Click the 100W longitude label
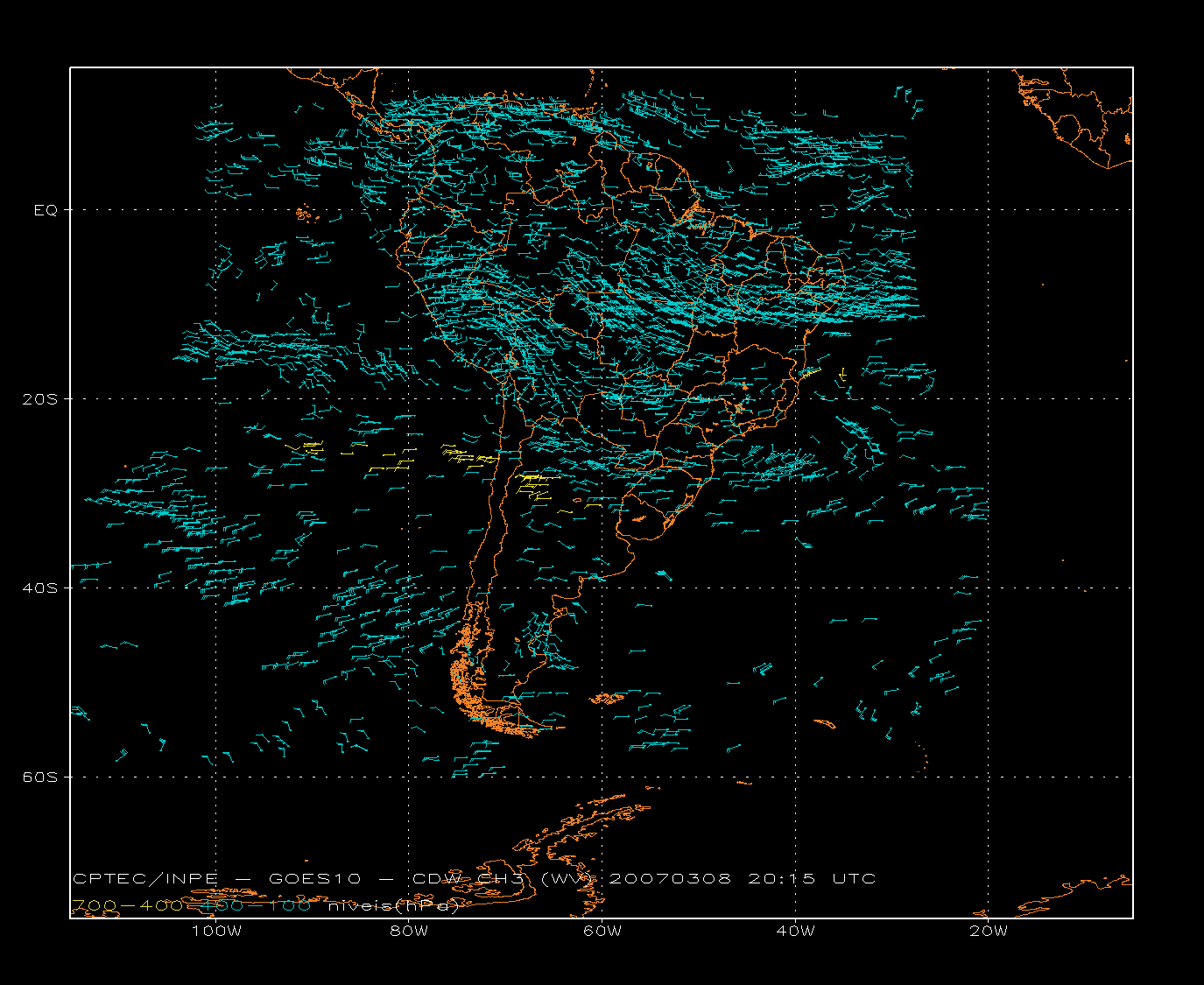Screen dimensions: 1204x985 point(216,931)
